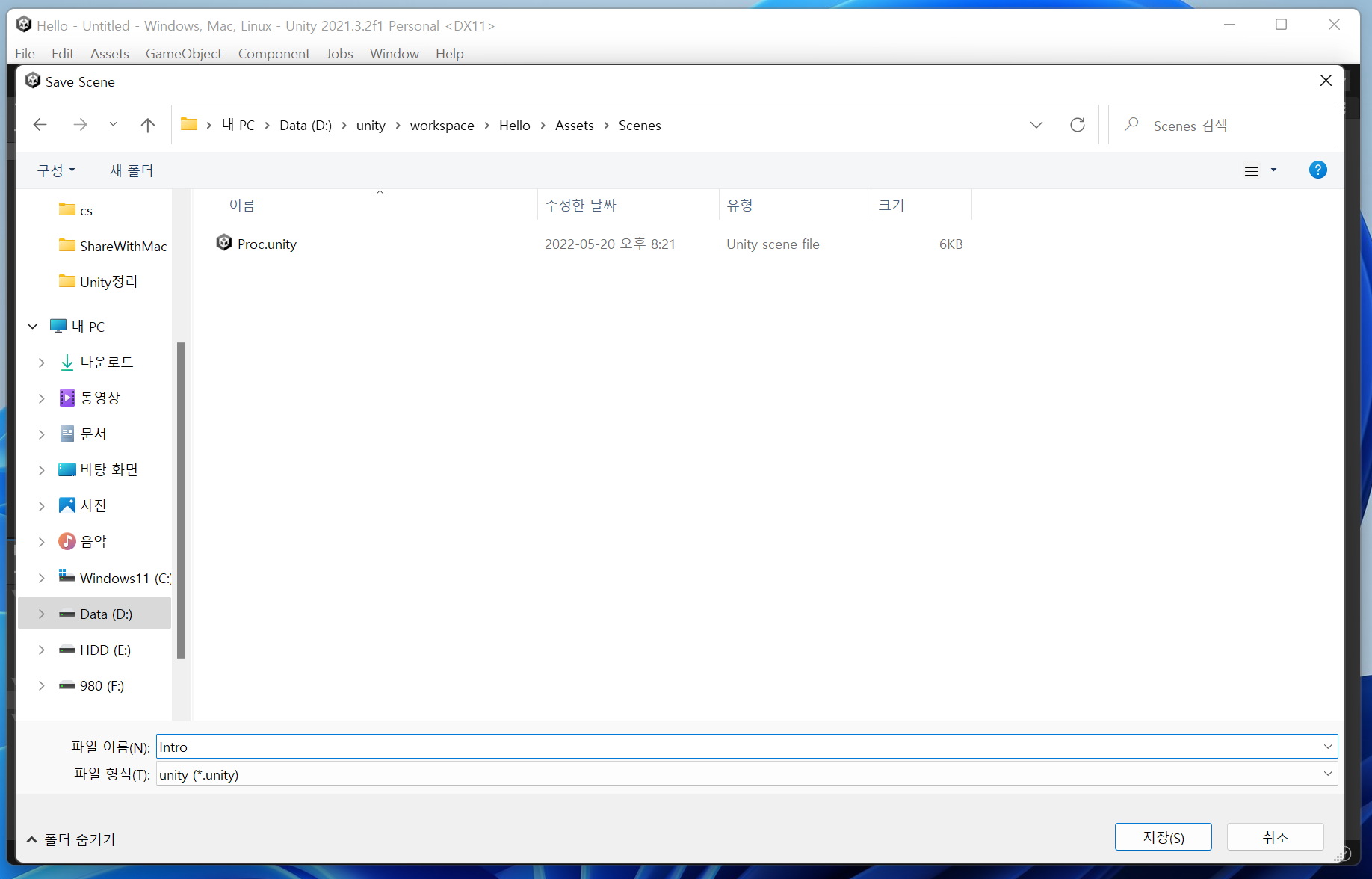Open the filename history dropdown arrow
The image size is (1372, 879).
[x=1328, y=747]
